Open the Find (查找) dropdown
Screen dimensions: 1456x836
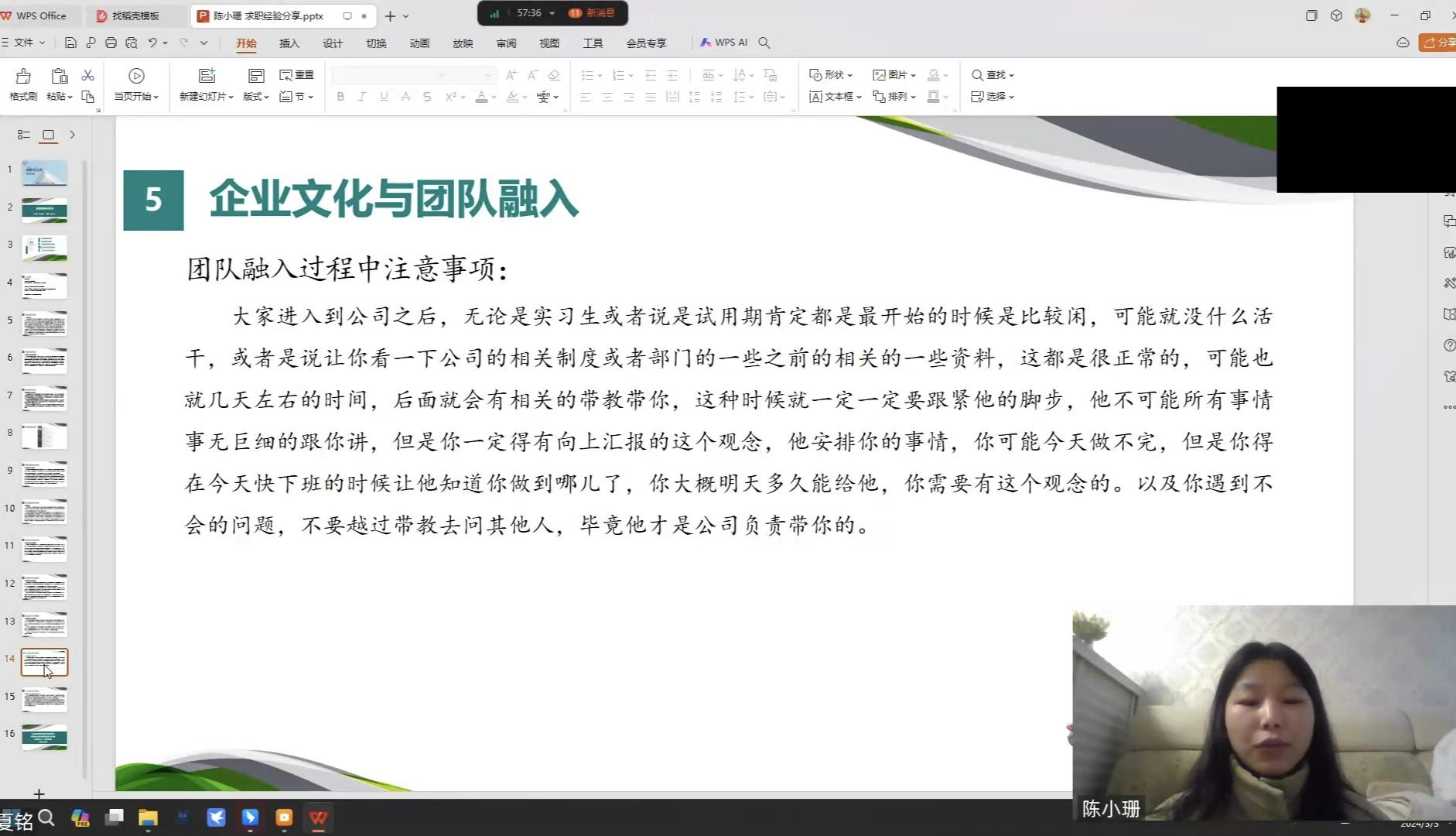tap(993, 75)
